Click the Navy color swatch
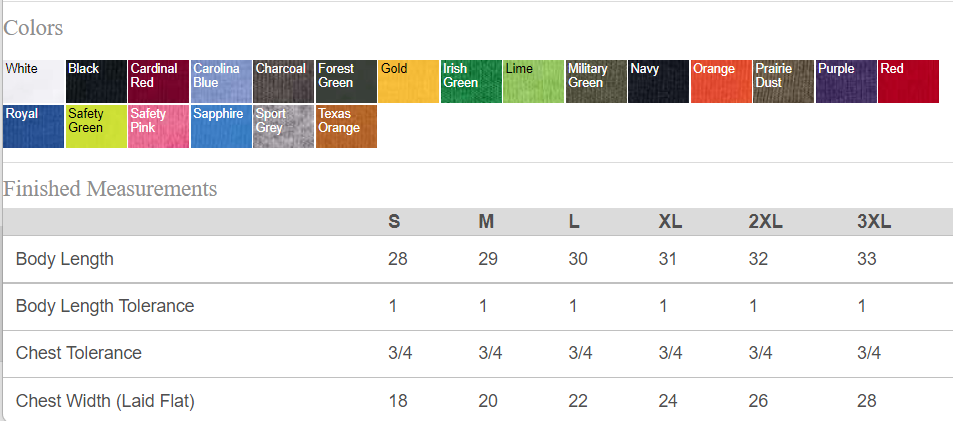 point(659,81)
